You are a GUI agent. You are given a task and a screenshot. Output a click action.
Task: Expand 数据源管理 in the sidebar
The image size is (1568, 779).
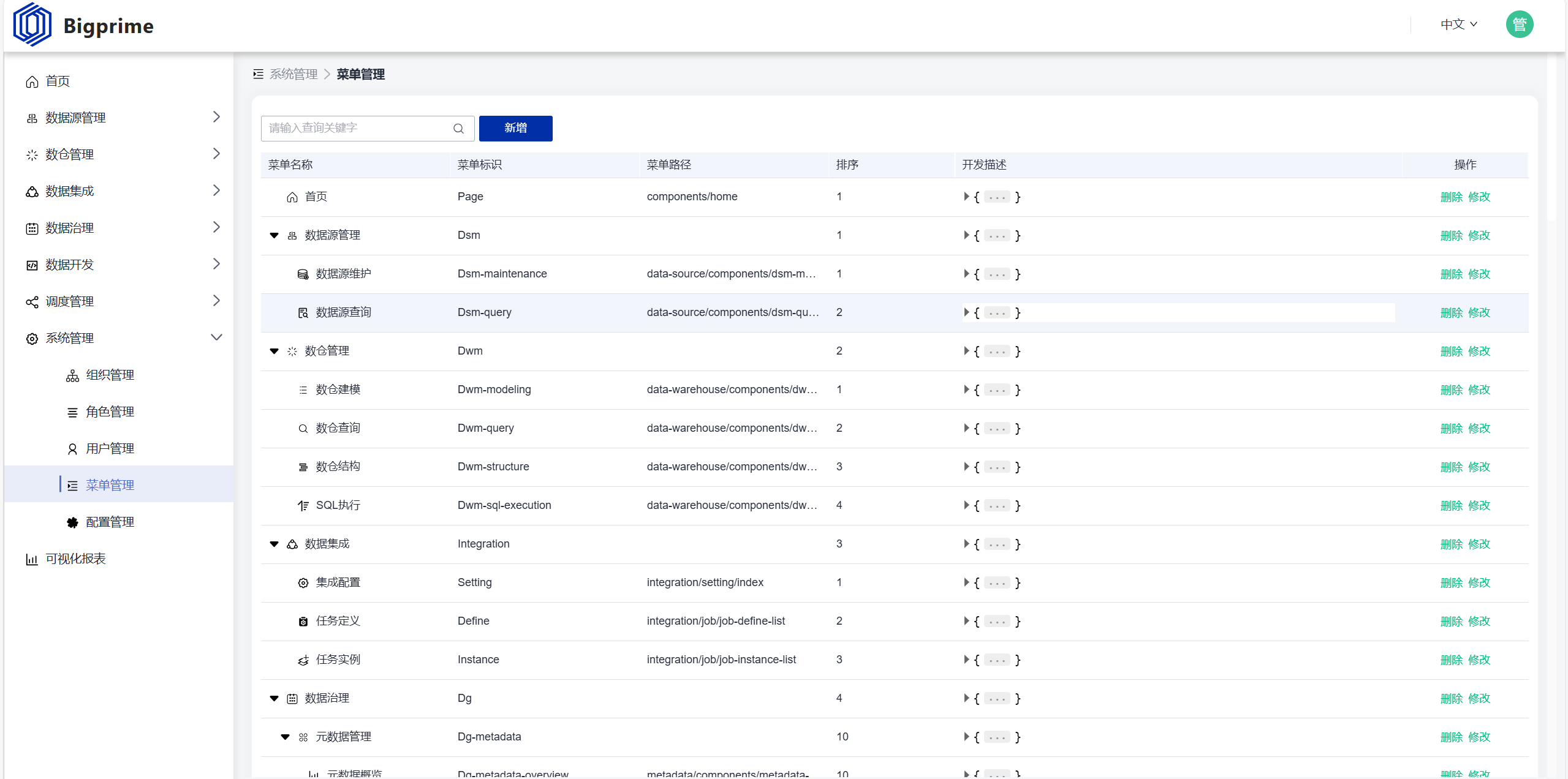(x=216, y=117)
